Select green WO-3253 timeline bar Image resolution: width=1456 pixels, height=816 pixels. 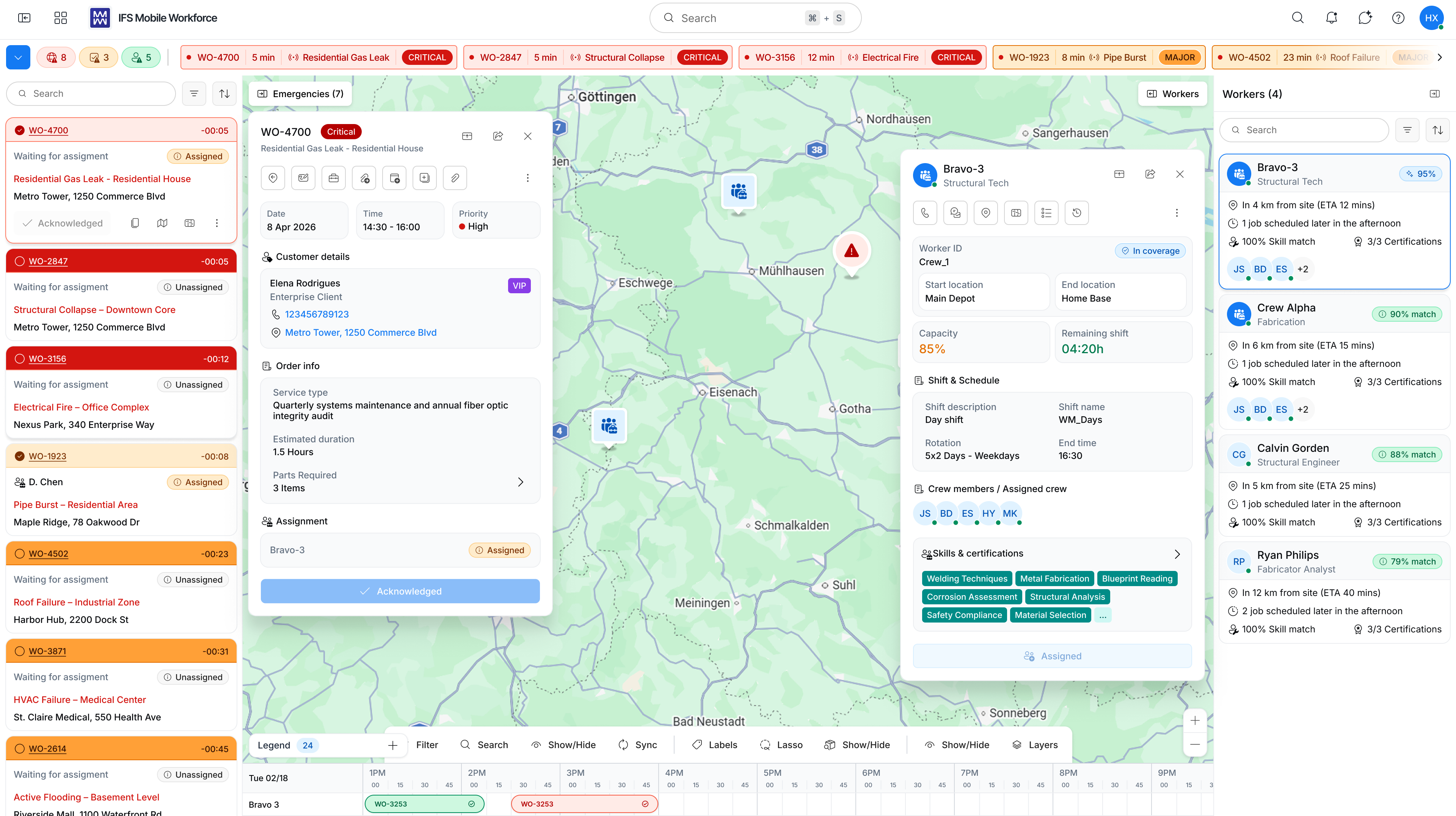point(425,804)
